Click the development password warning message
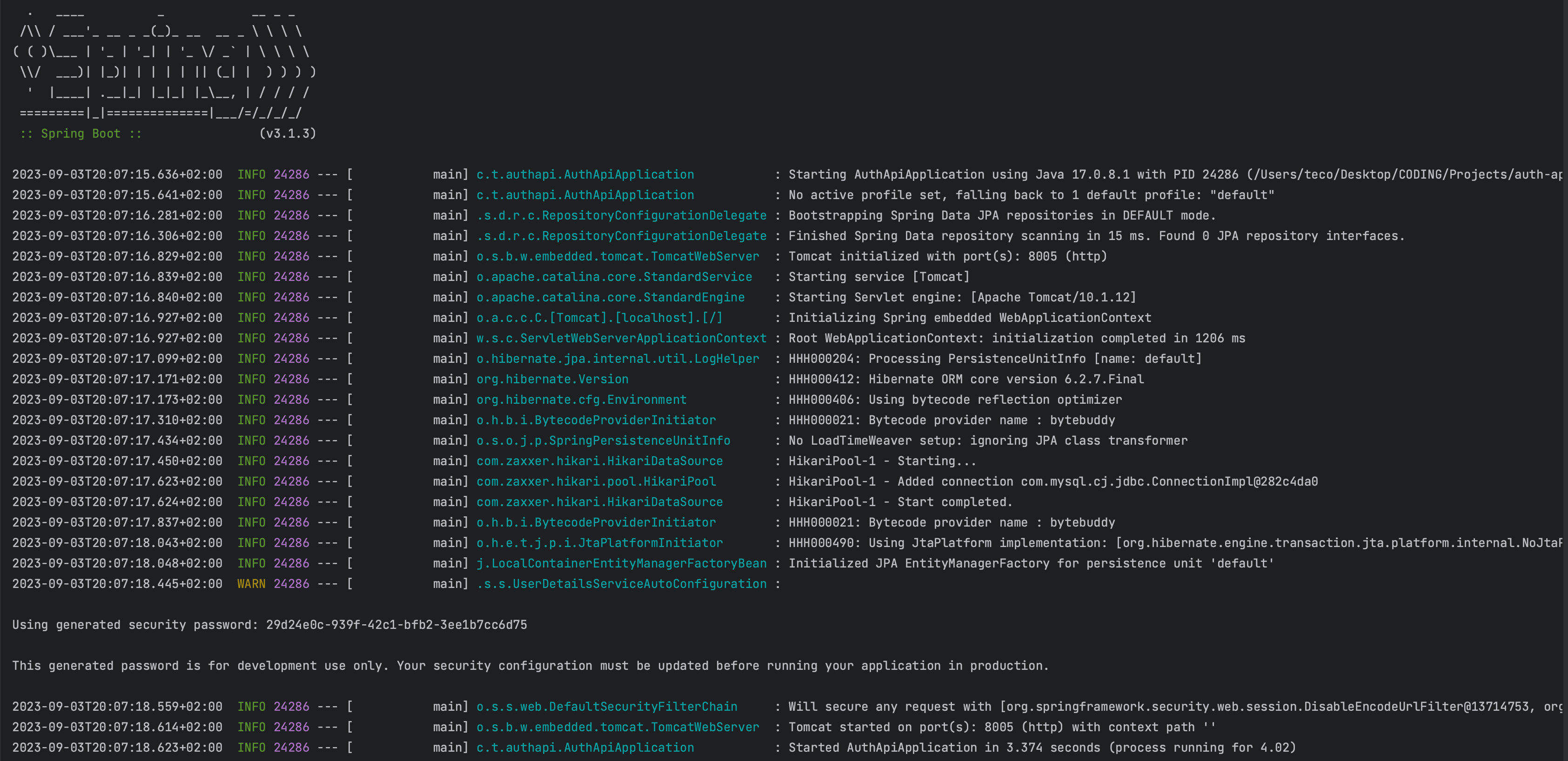 tap(529, 665)
